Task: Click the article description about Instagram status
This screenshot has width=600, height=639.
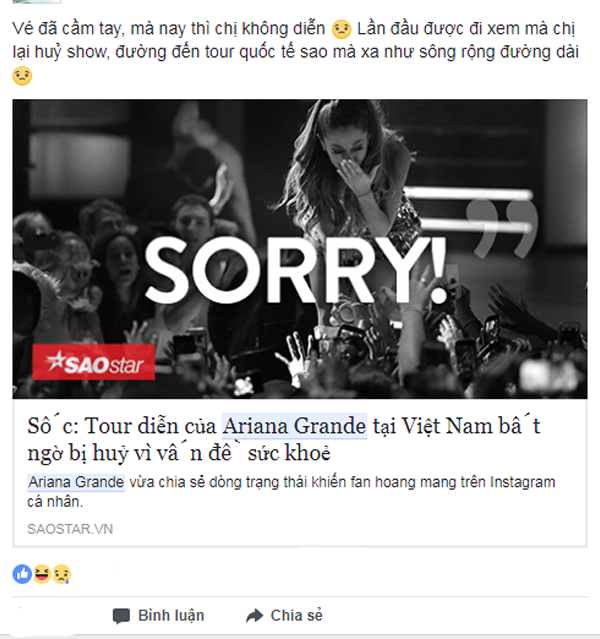Action: click(291, 491)
